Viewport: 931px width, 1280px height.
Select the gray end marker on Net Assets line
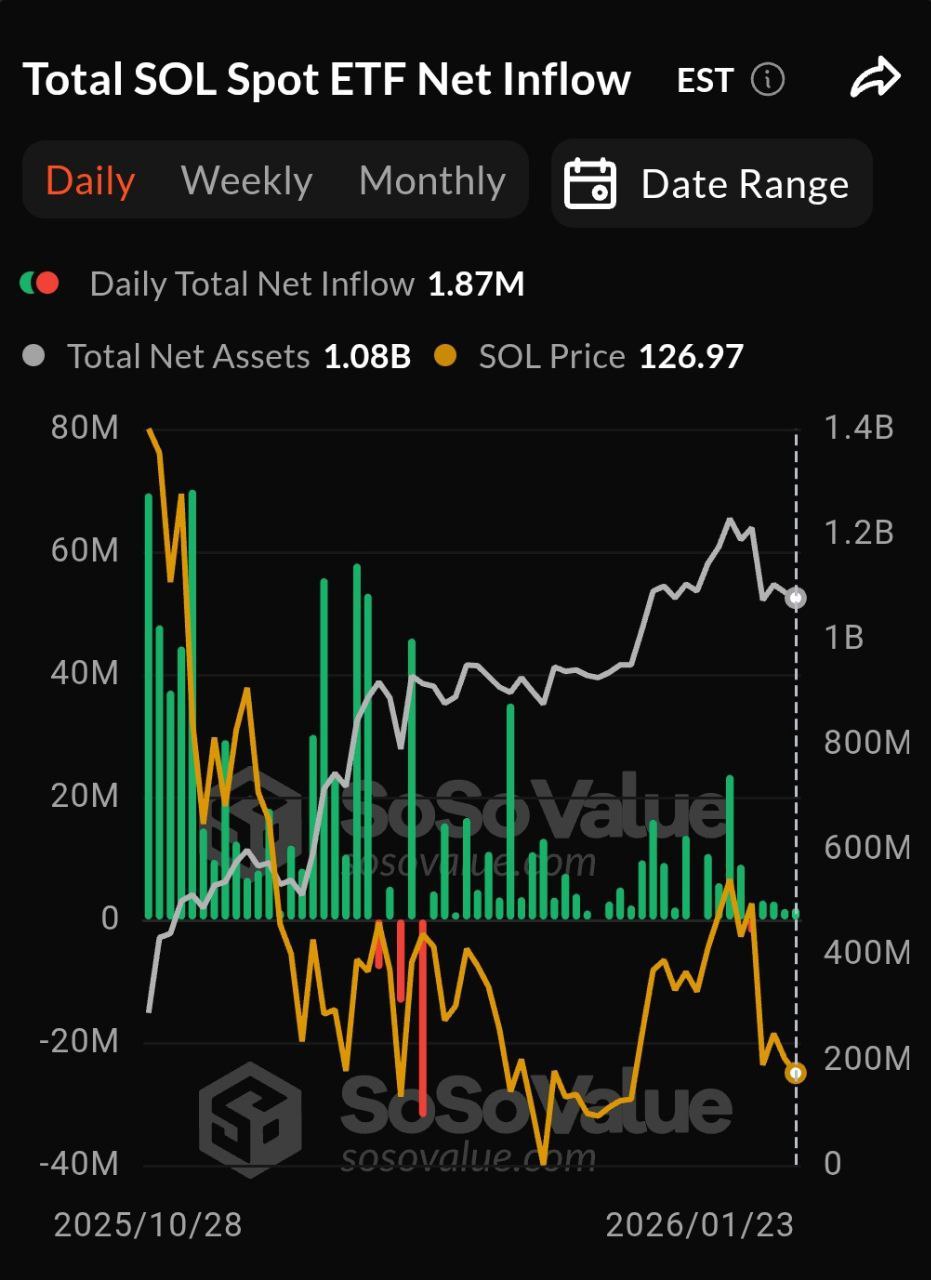tap(796, 598)
